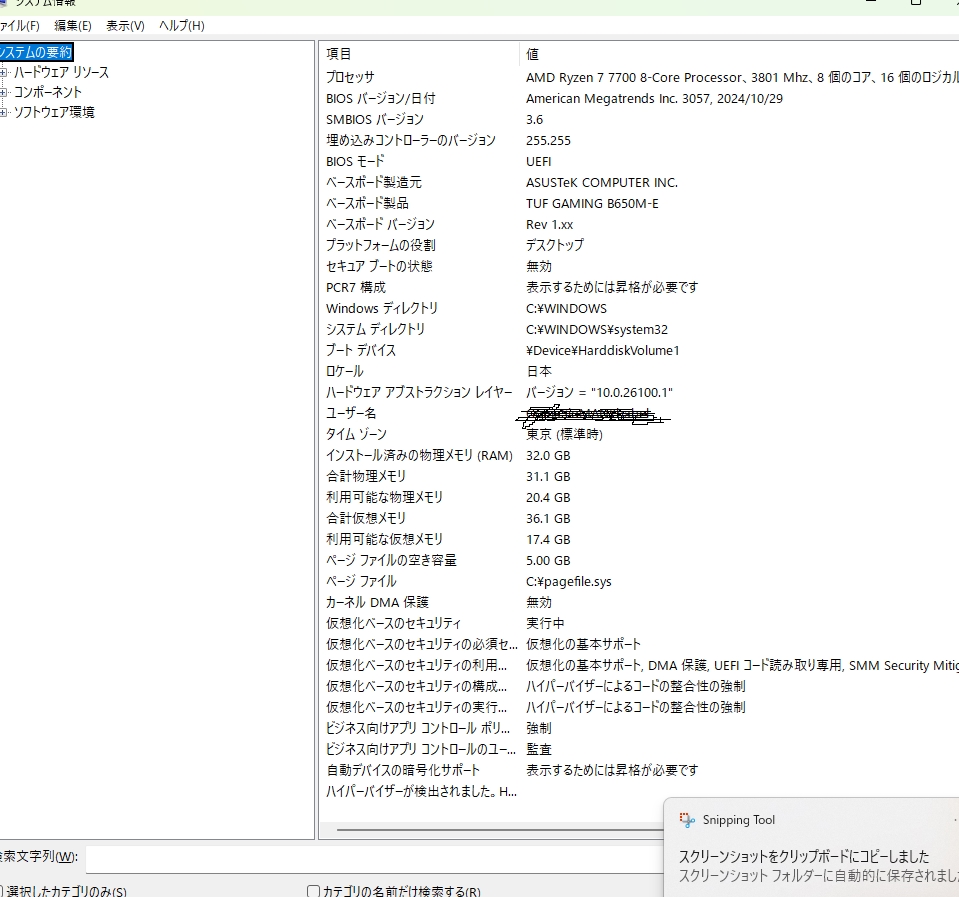Screen dimensions: 959x897
Task: Expand the コンポーネント plus box
Action: 4,93
